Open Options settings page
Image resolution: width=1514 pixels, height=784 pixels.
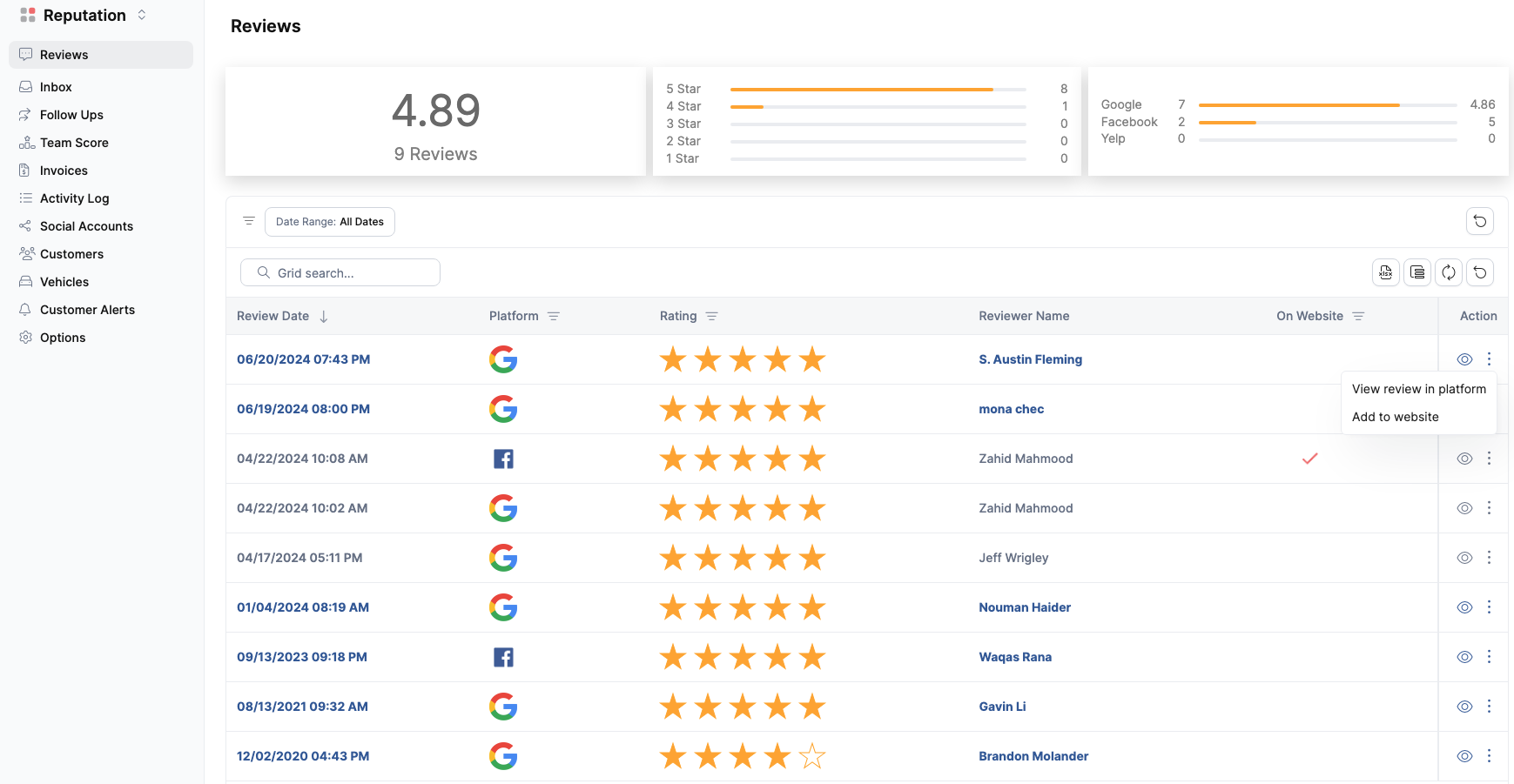coord(63,338)
